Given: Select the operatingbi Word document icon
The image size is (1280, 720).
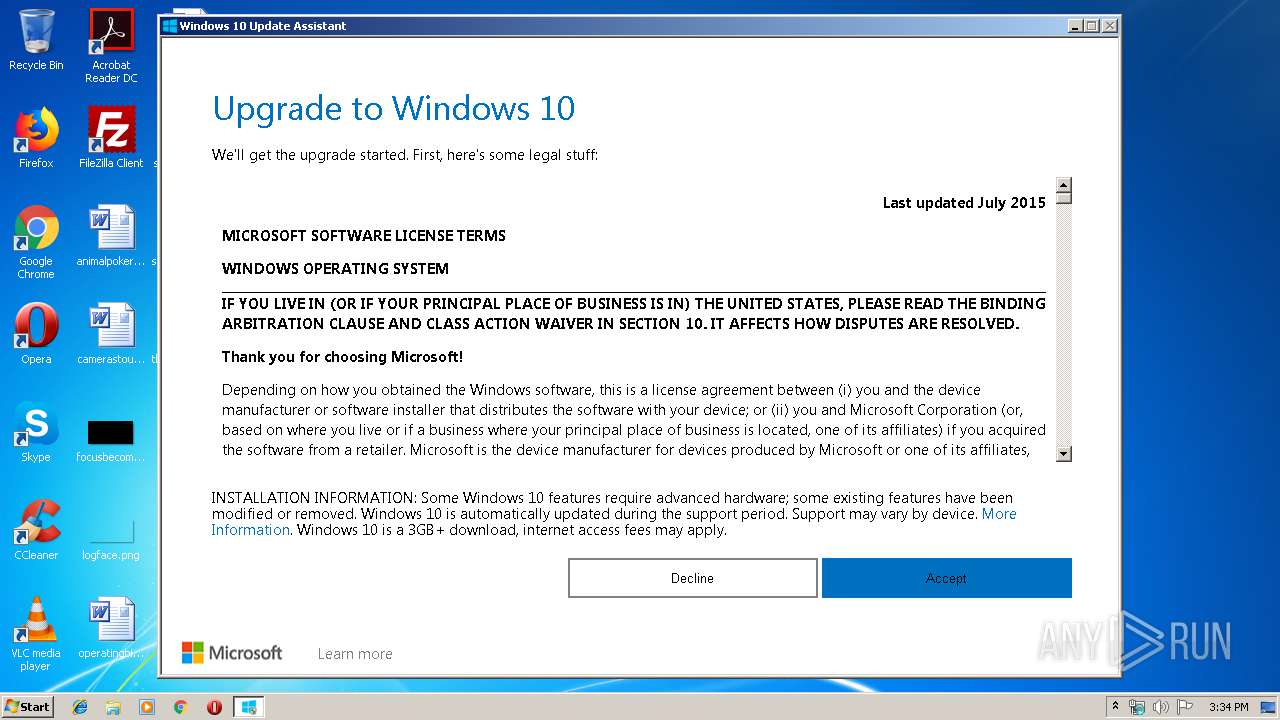Looking at the screenshot, I should (x=111, y=628).
